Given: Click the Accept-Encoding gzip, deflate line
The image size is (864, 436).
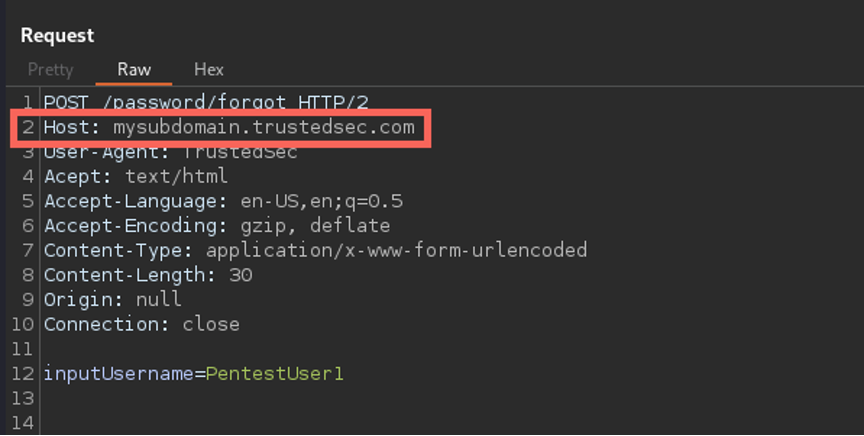Looking at the screenshot, I should (217, 226).
